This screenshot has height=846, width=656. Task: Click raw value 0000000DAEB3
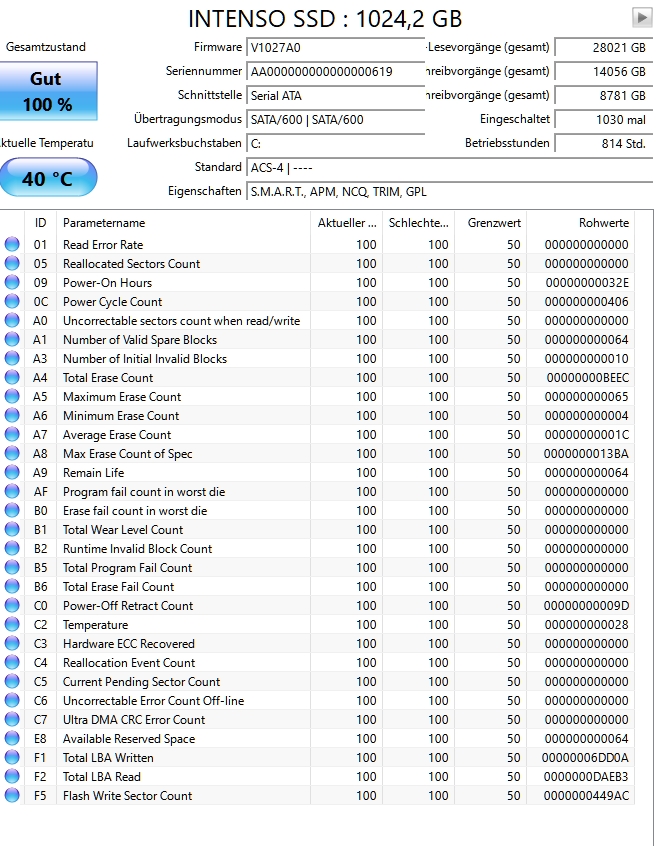click(586, 776)
